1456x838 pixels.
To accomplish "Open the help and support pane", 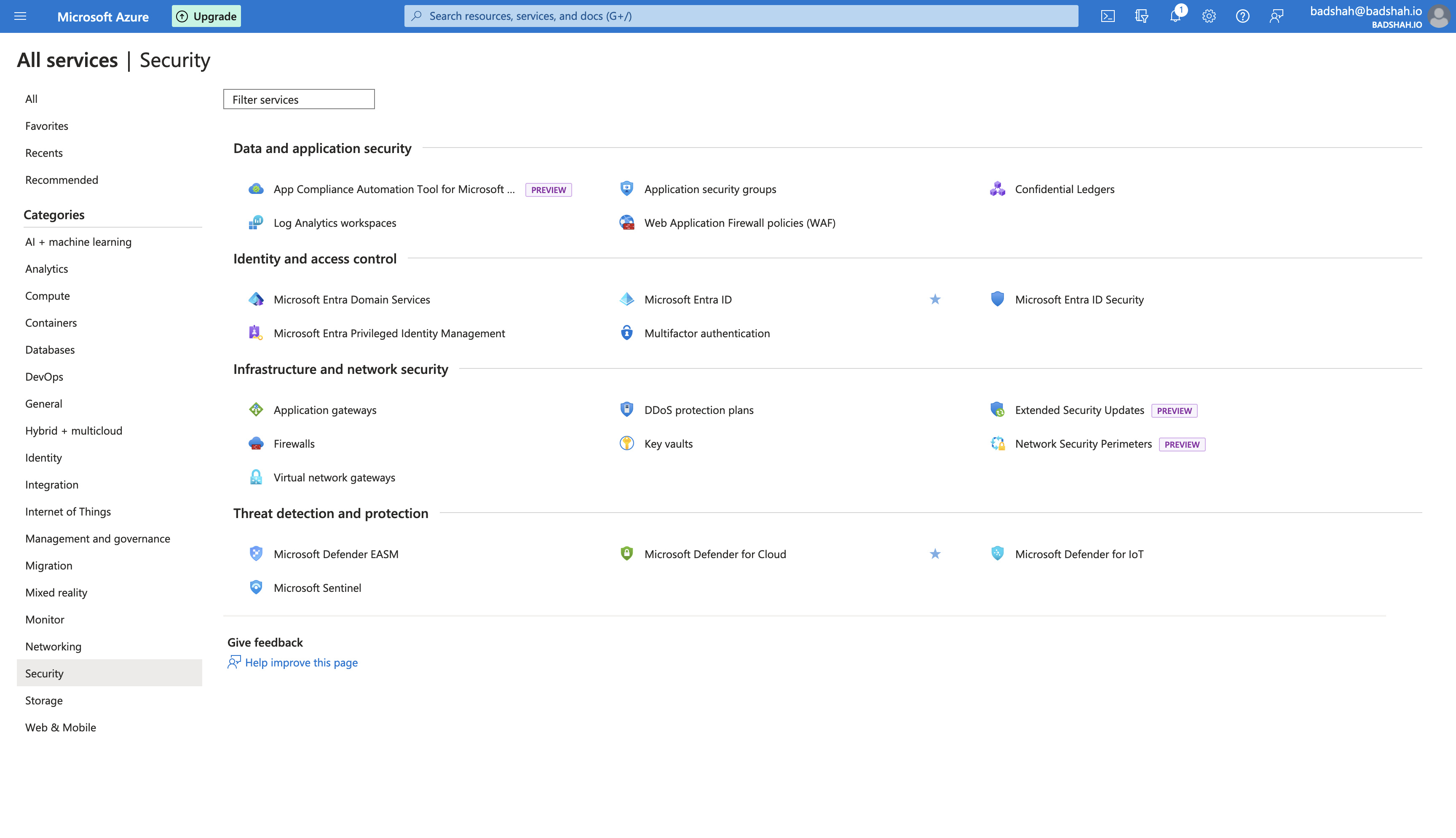I will tap(1243, 16).
